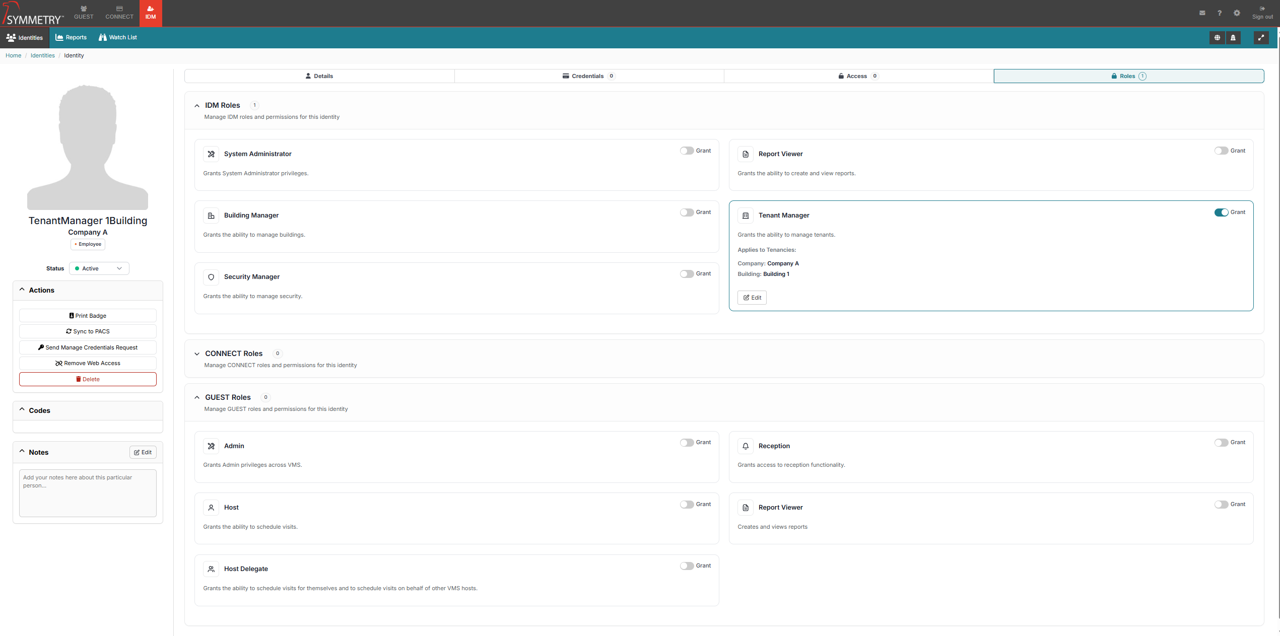This screenshot has width=1280, height=636.
Task: Switch to the CONNECT module
Action: pos(119,13)
